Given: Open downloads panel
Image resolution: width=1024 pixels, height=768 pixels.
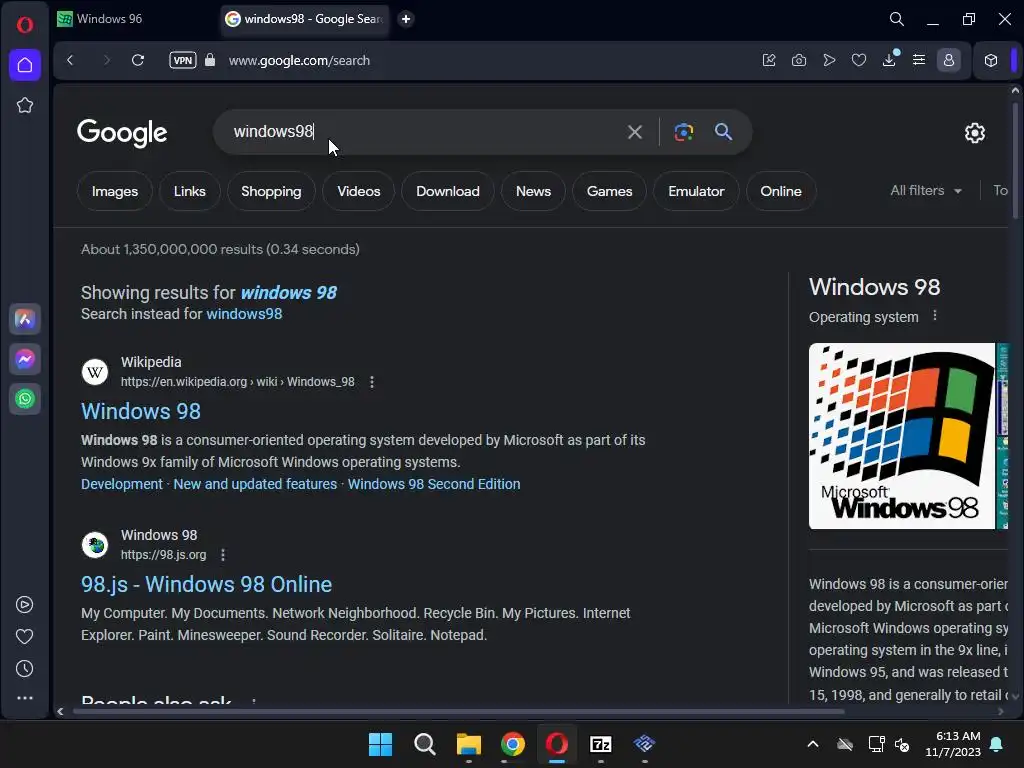Looking at the screenshot, I should point(889,60).
